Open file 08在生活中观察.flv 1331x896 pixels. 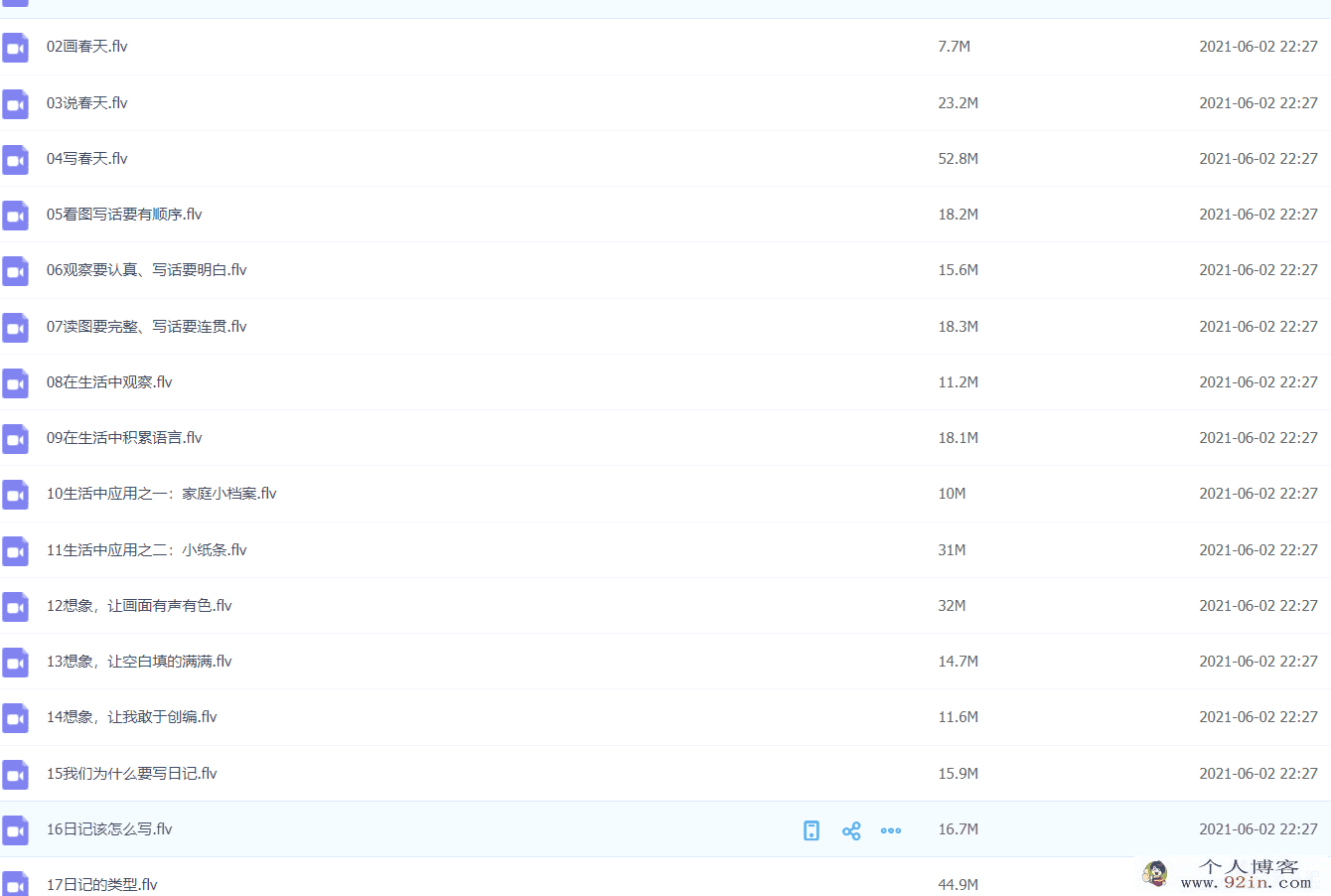pos(109,382)
